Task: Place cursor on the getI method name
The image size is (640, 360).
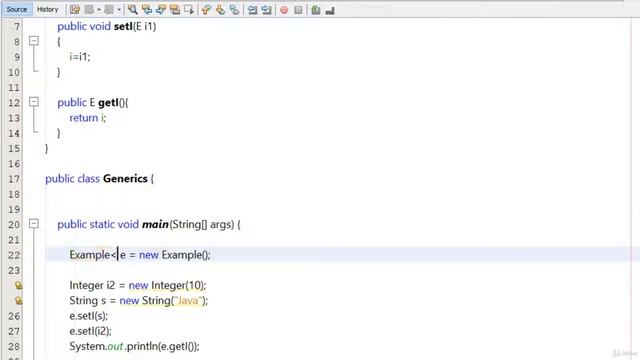Action: pyautogui.click(x=108, y=103)
